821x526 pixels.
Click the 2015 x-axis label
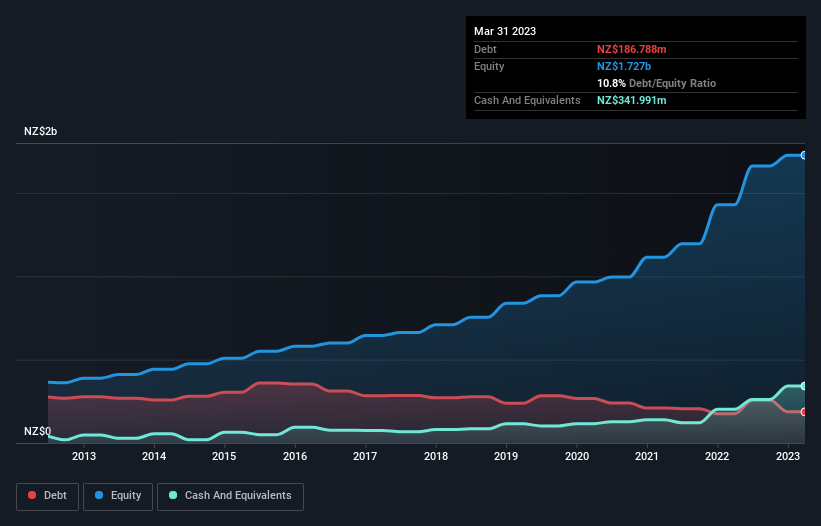coord(224,456)
